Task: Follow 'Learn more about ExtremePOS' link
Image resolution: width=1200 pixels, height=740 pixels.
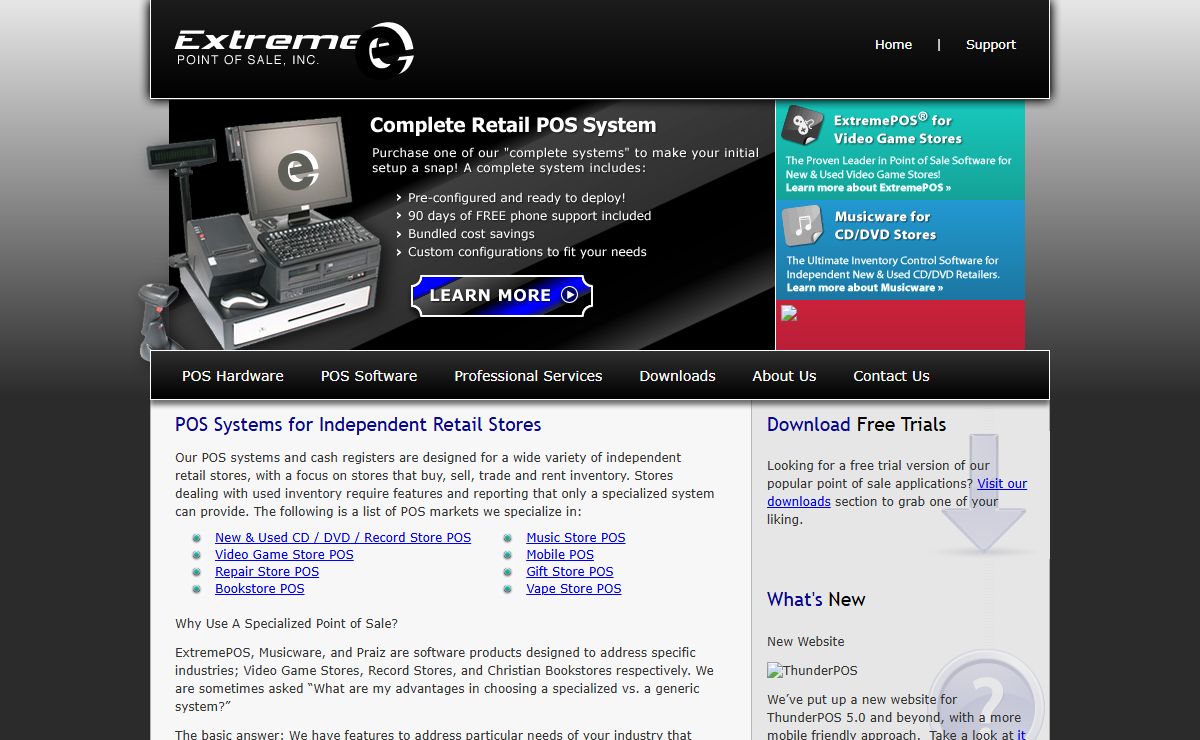Action: (x=868, y=188)
